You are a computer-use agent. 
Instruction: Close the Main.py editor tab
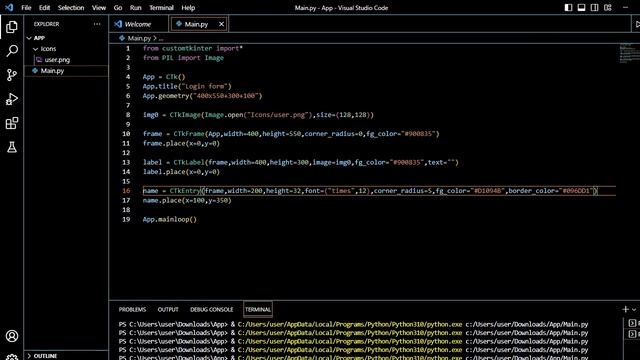pos(221,24)
